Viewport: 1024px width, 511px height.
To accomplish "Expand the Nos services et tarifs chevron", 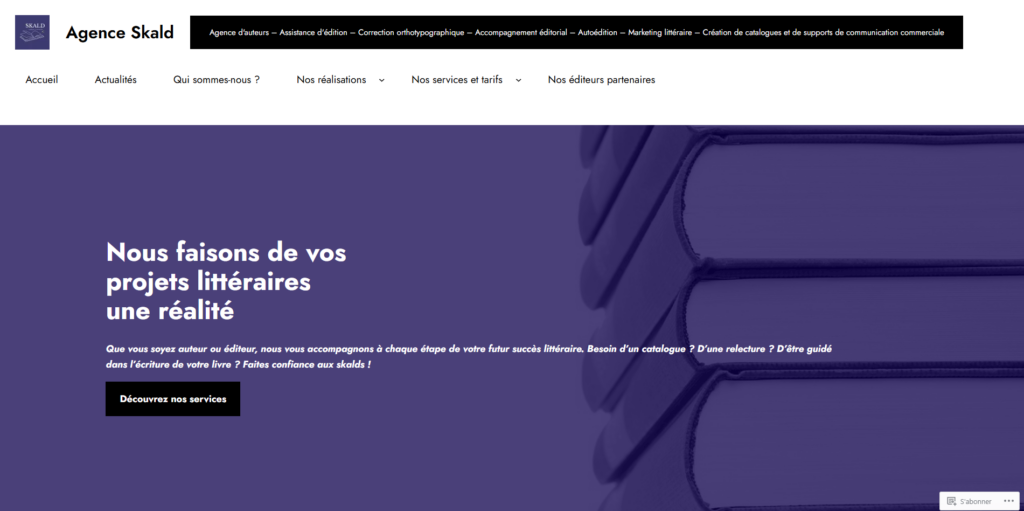I will tap(518, 81).
